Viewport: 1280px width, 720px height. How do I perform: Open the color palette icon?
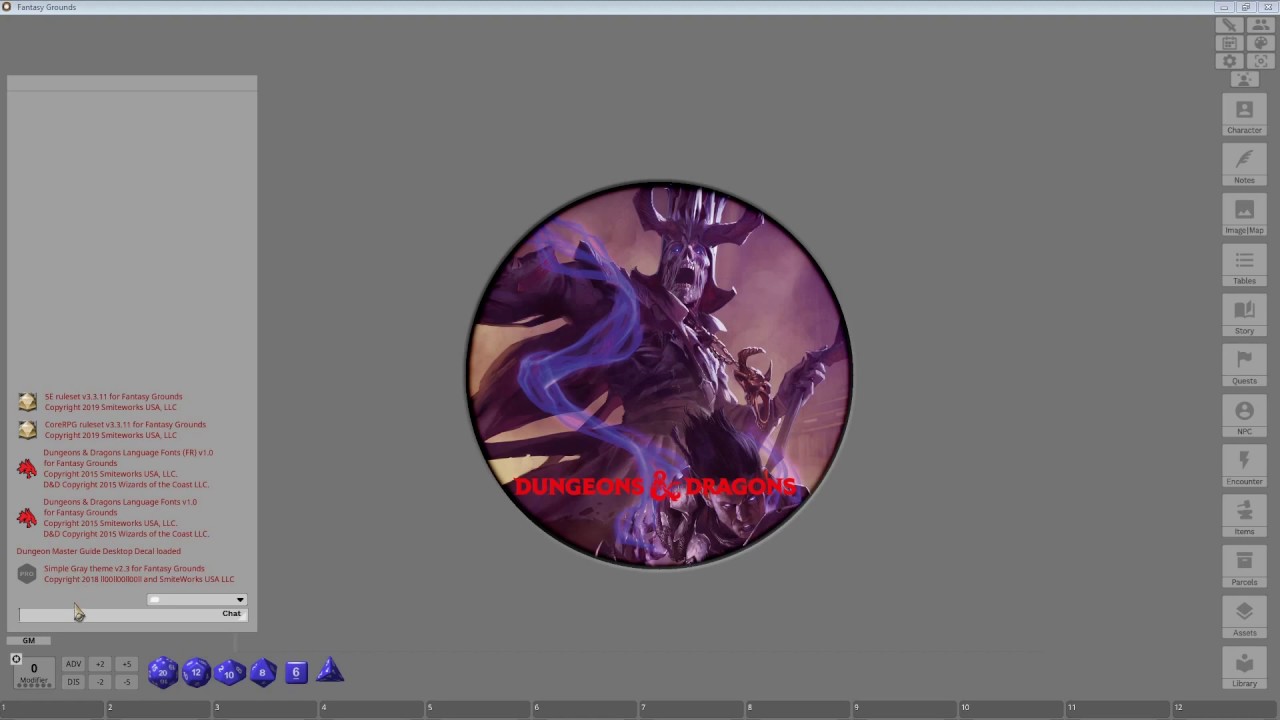click(x=1260, y=43)
